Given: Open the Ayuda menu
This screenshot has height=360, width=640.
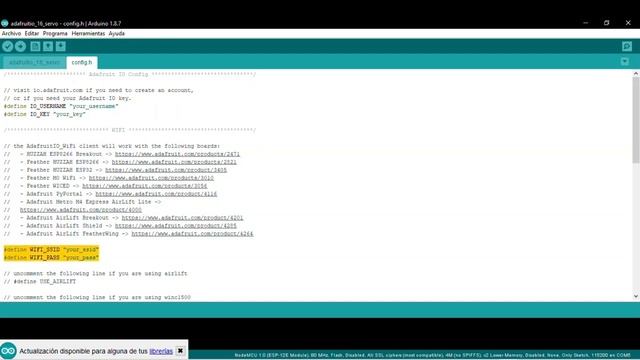Looking at the screenshot, I should coord(117,33).
